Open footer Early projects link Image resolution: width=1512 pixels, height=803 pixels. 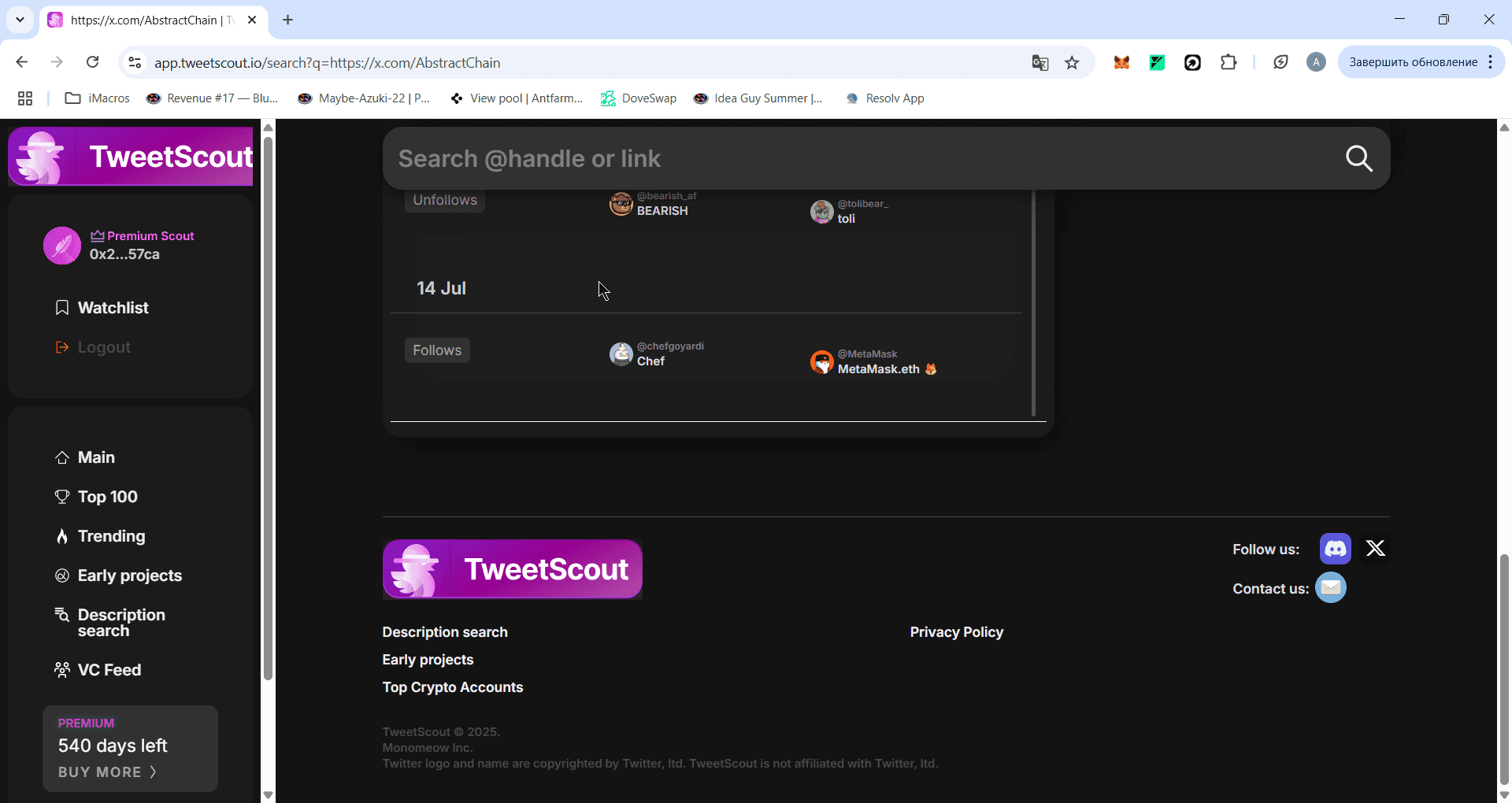tap(428, 660)
